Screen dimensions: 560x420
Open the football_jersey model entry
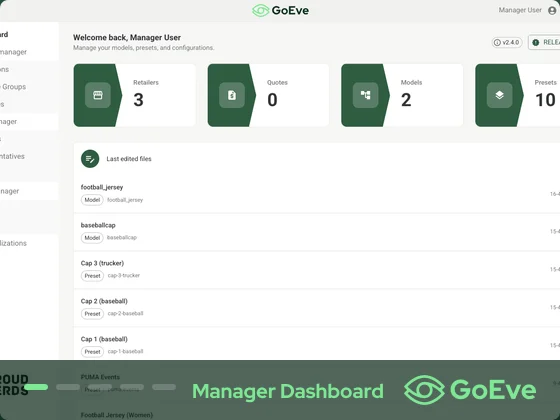[317, 194]
